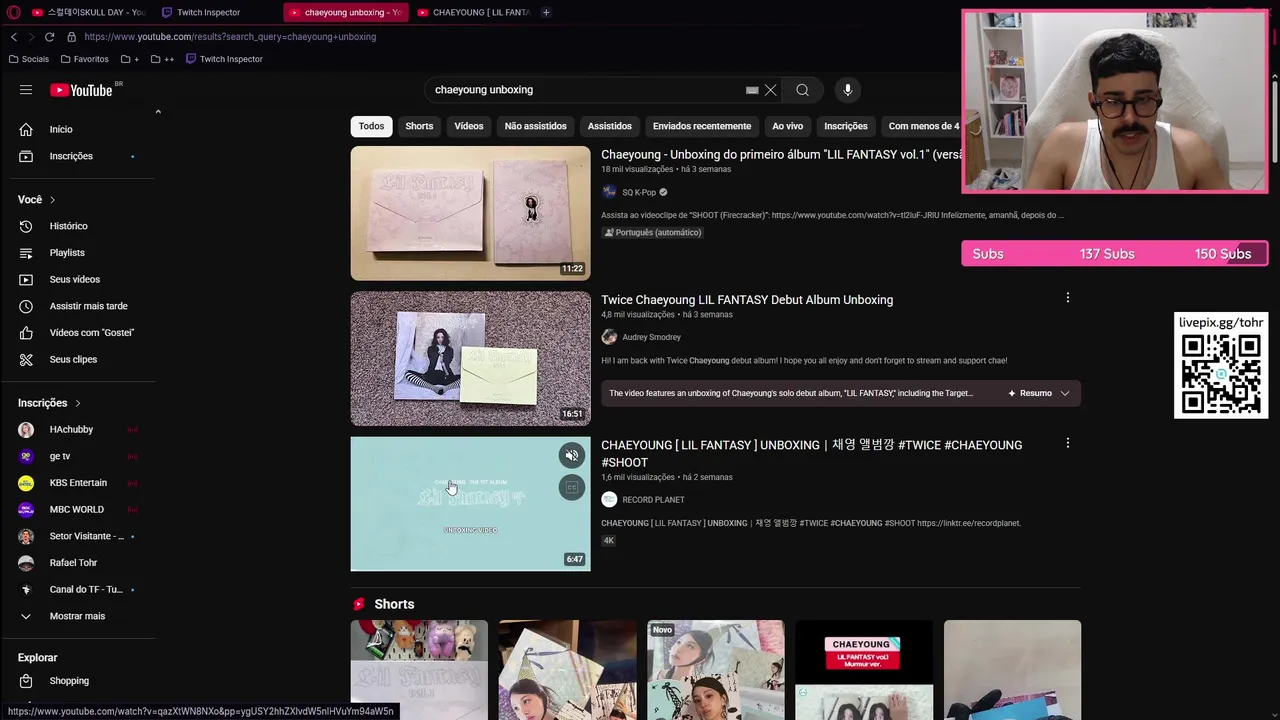Click the YouTube logo
The width and height of the screenshot is (1280, 720).
tap(82, 90)
